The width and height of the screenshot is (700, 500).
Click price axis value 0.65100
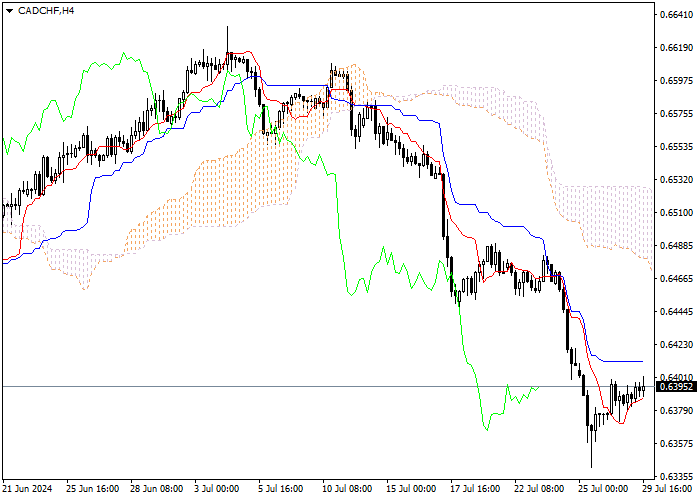tap(676, 212)
